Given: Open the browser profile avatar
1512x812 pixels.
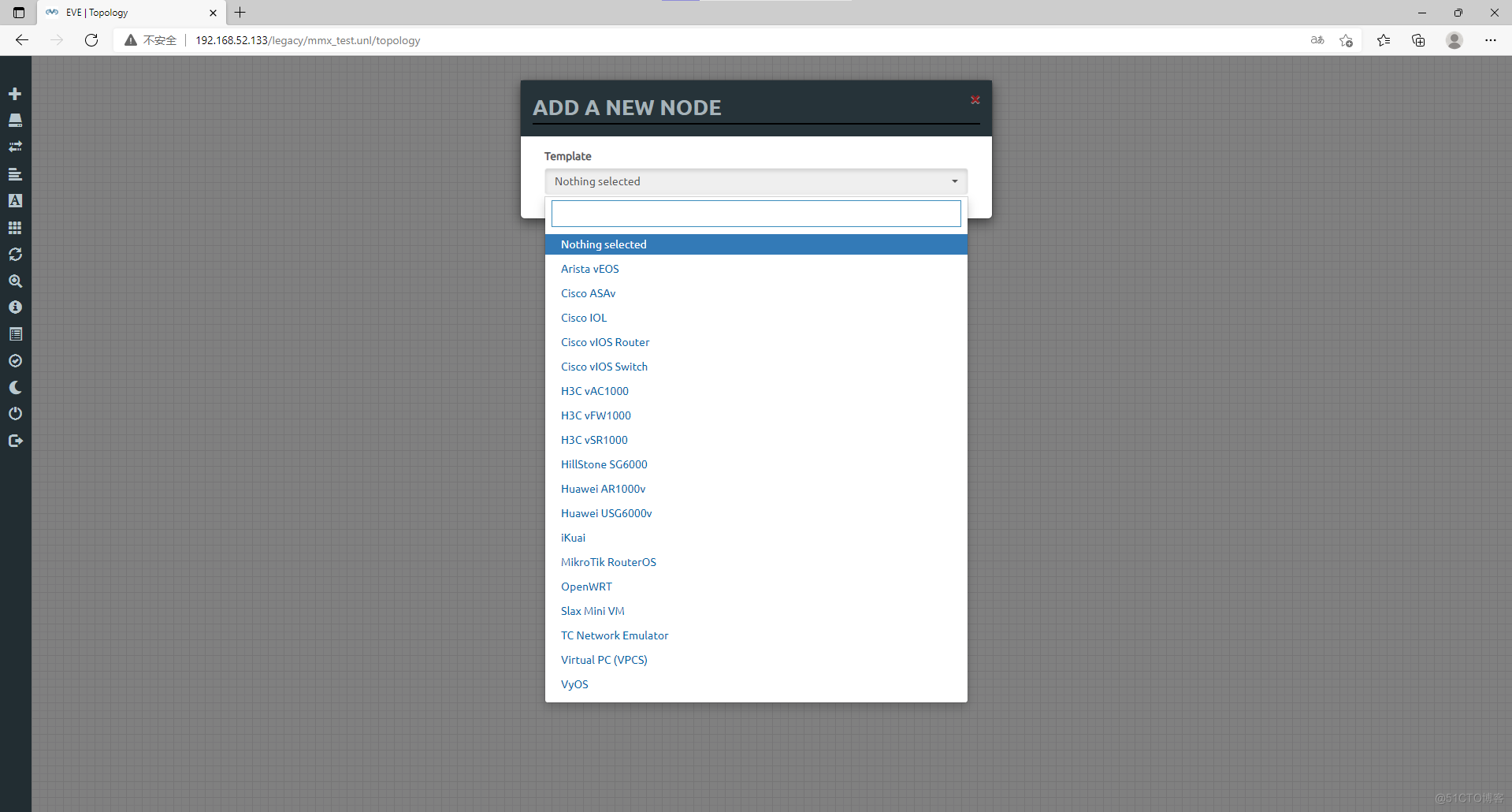Looking at the screenshot, I should coord(1454,40).
